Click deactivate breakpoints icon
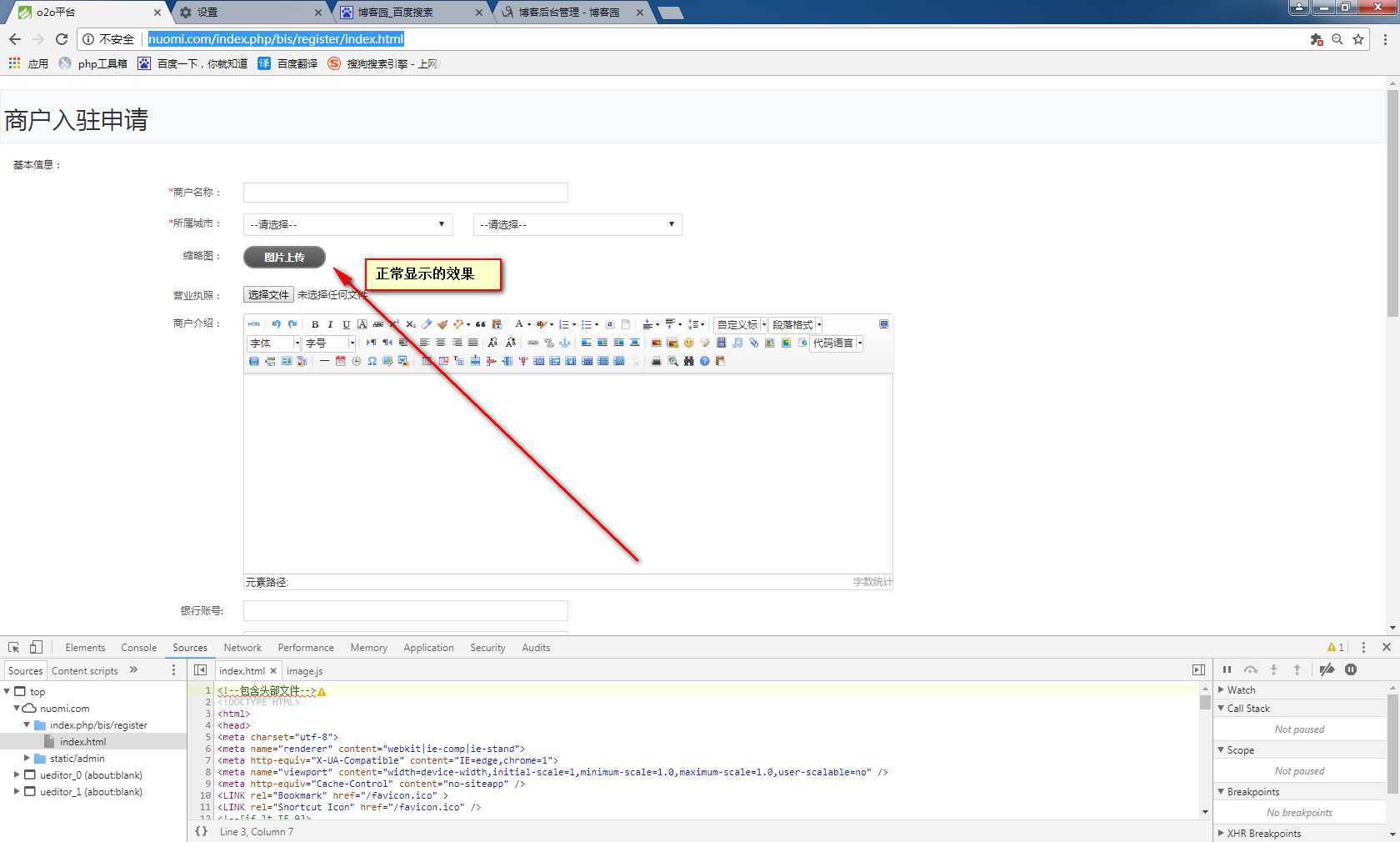Image resolution: width=1400 pixels, height=842 pixels. coord(1327,670)
